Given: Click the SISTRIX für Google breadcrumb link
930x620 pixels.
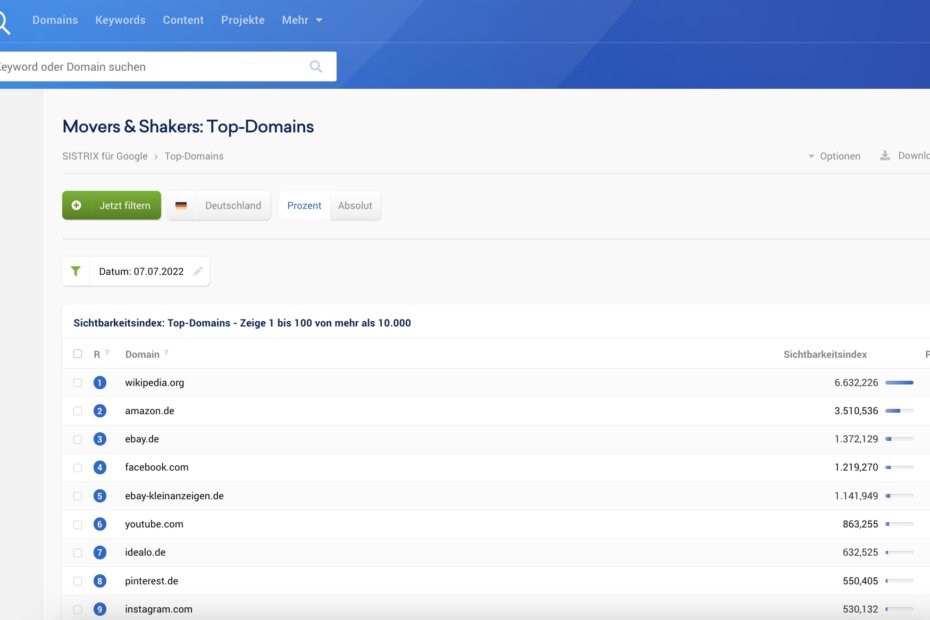Looking at the screenshot, I should 105,156.
